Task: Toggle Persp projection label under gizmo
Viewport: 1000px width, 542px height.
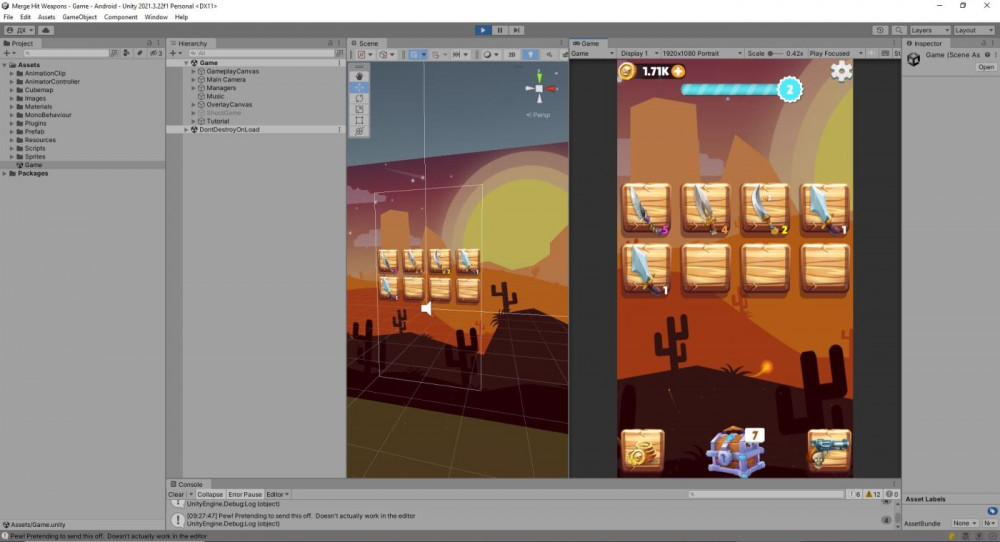Action: click(x=538, y=115)
